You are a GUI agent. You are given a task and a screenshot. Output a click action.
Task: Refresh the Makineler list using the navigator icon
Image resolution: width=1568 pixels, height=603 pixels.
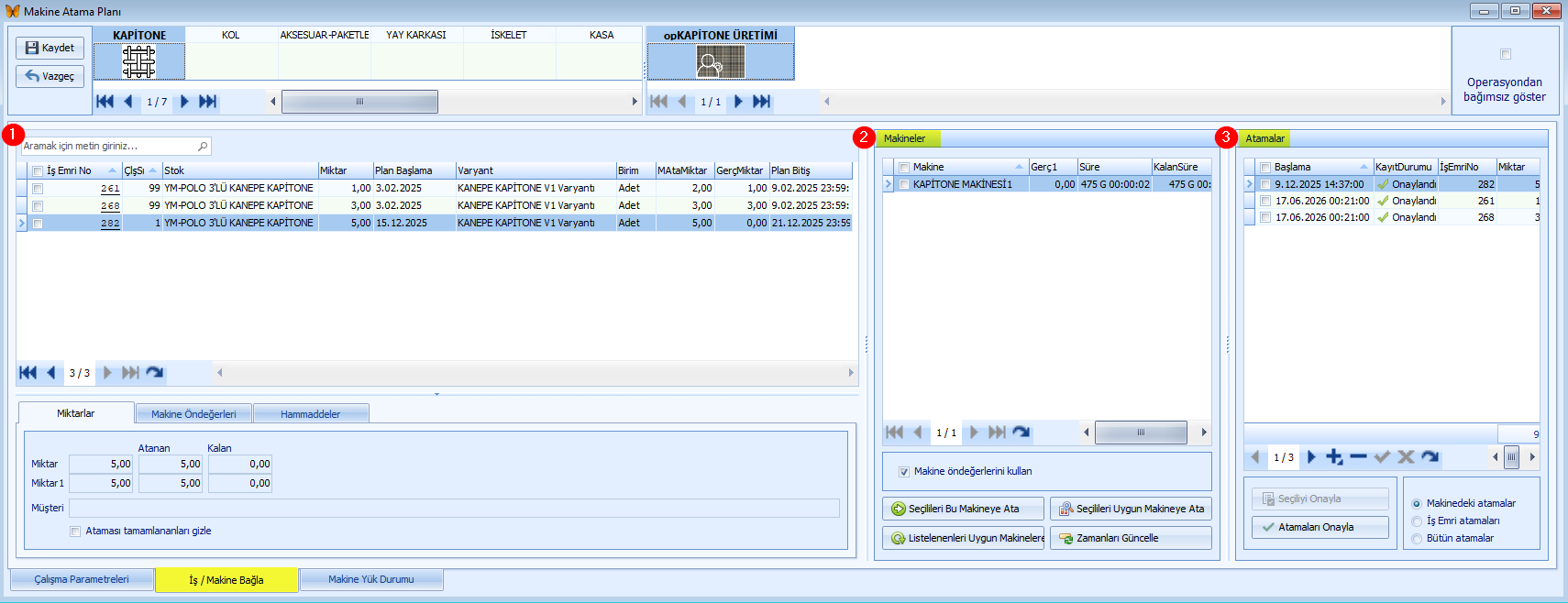pyautogui.click(x=1021, y=433)
